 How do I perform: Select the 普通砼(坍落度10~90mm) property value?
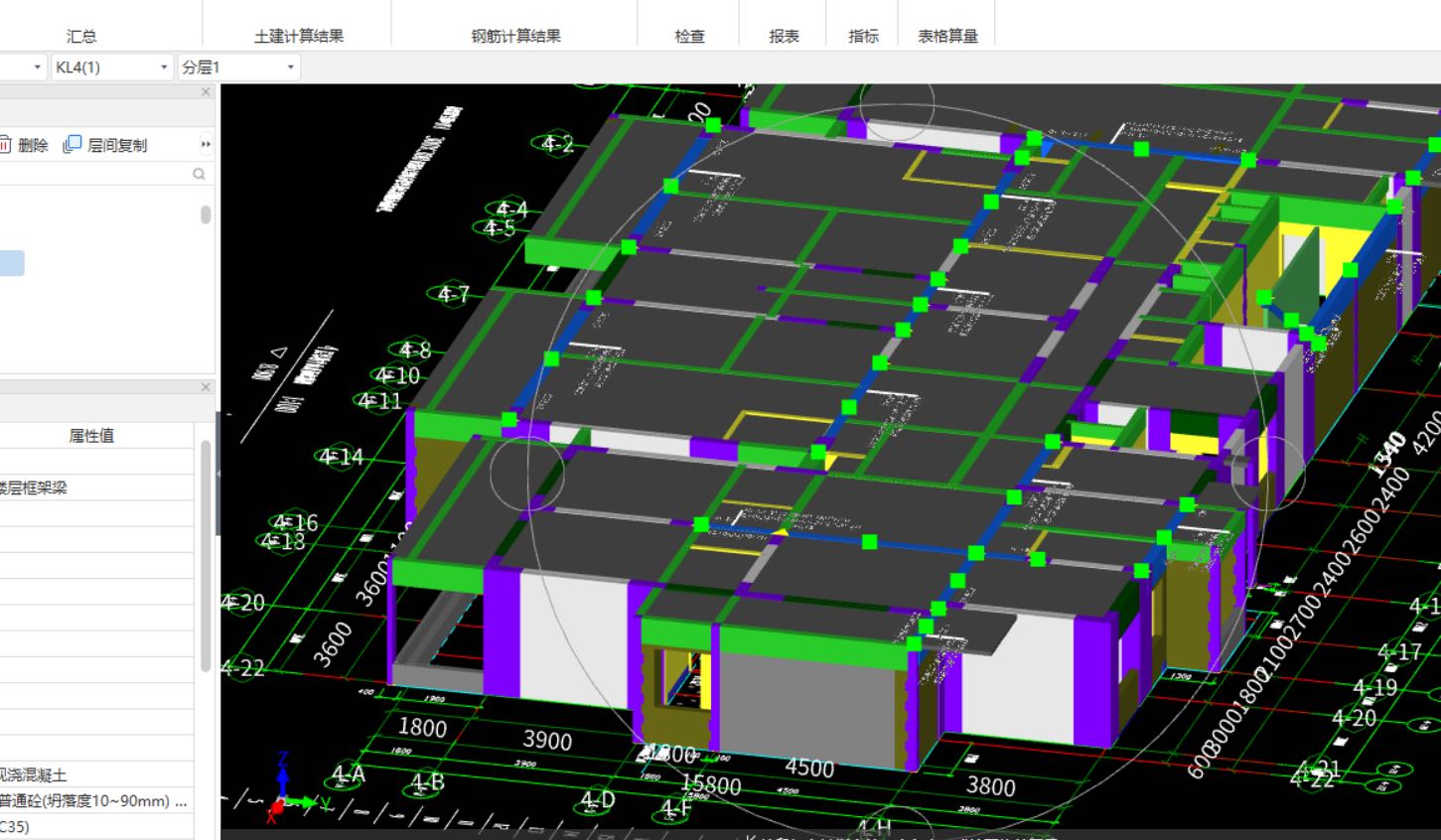(x=96, y=800)
